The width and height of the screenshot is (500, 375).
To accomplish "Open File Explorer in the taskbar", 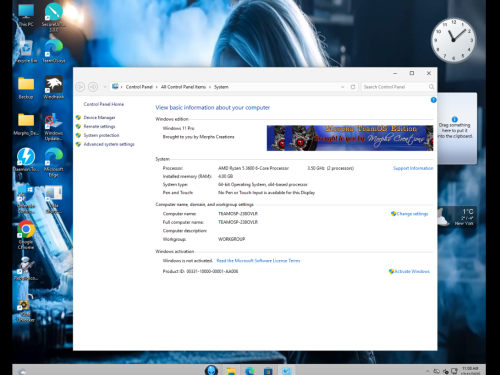I will 231,371.
